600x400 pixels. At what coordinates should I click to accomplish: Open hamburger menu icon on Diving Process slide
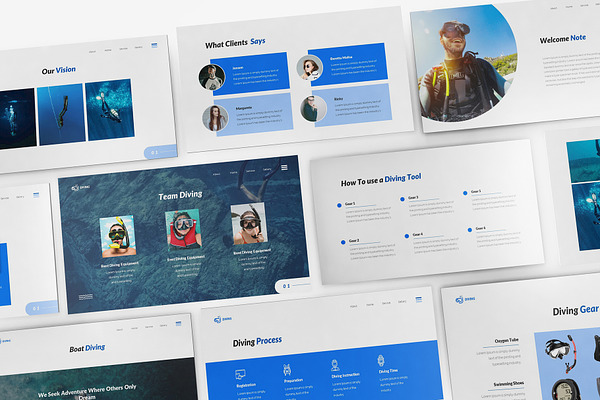coord(419,299)
